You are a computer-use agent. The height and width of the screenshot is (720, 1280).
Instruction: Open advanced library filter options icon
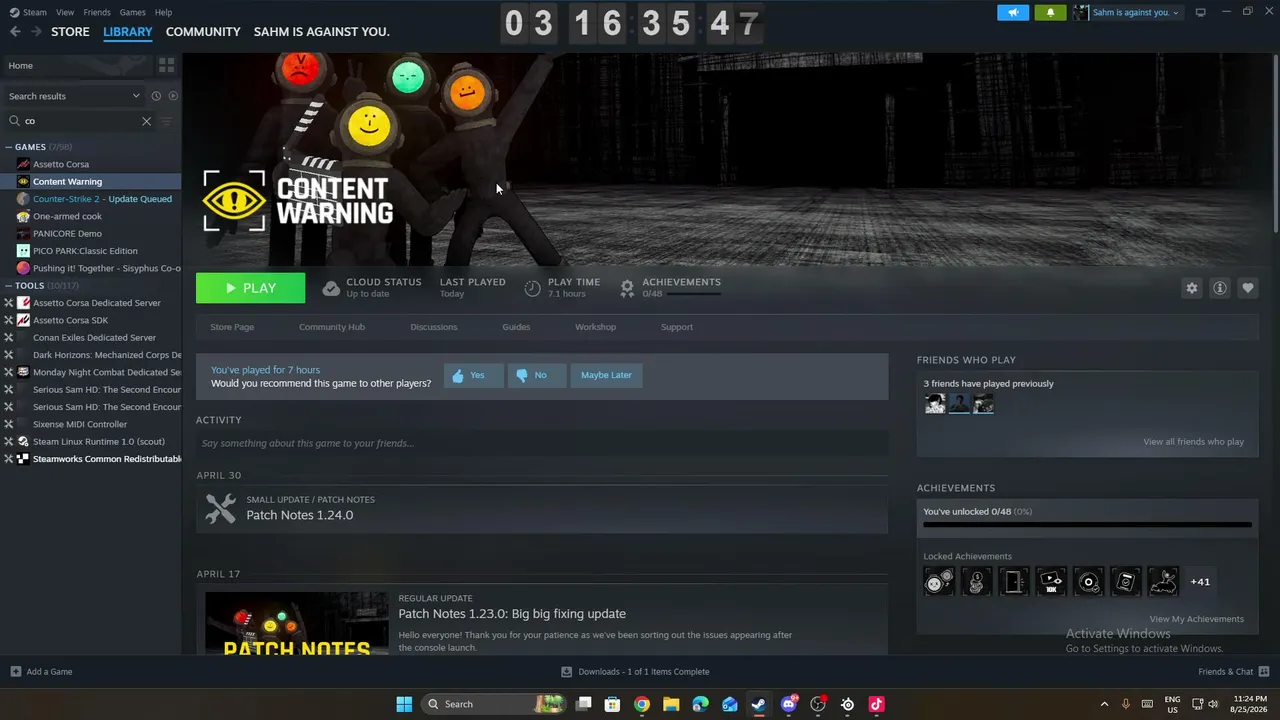[166, 121]
